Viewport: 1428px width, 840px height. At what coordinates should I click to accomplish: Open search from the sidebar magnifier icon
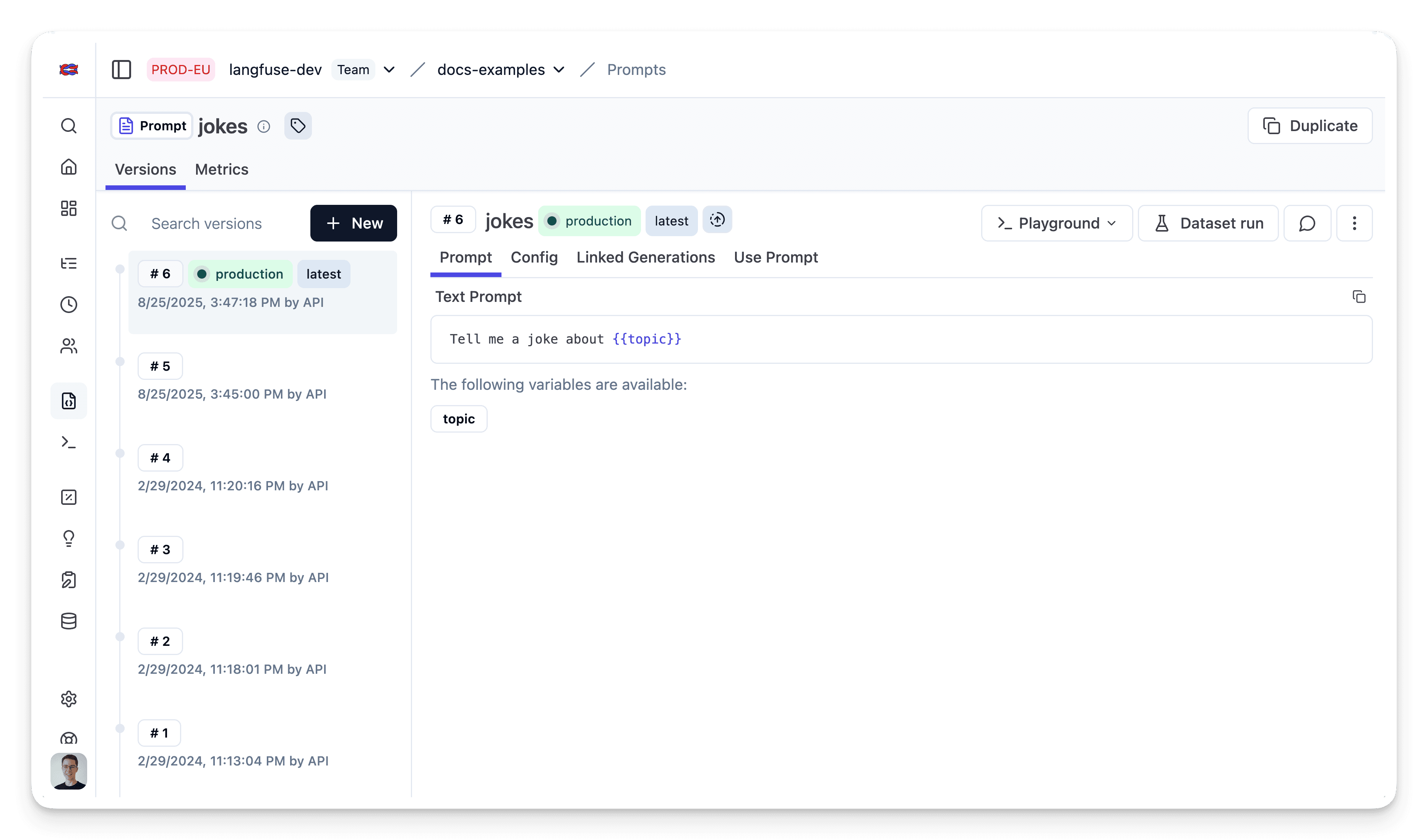(x=68, y=126)
